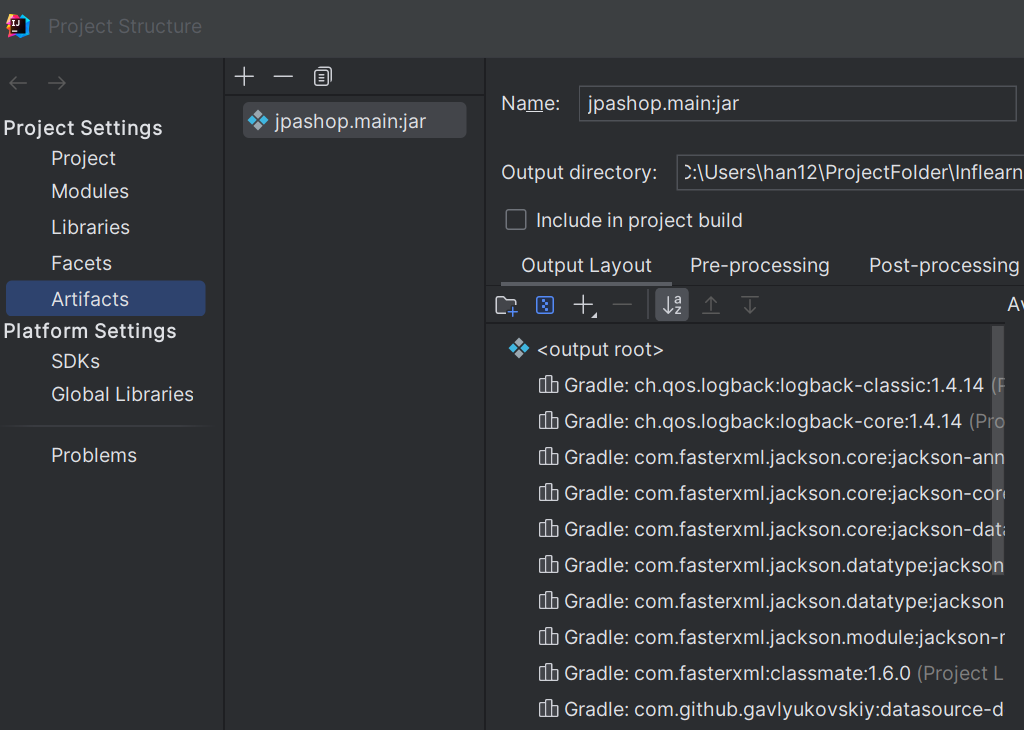Screen dimensions: 1024x730
Task: Go to SDKs under Platform Settings
Action: tap(75, 361)
